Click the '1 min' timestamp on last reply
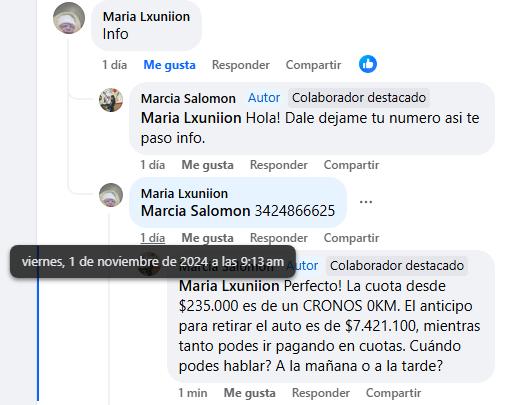Screen dimensions: 511x405 pos(193,393)
